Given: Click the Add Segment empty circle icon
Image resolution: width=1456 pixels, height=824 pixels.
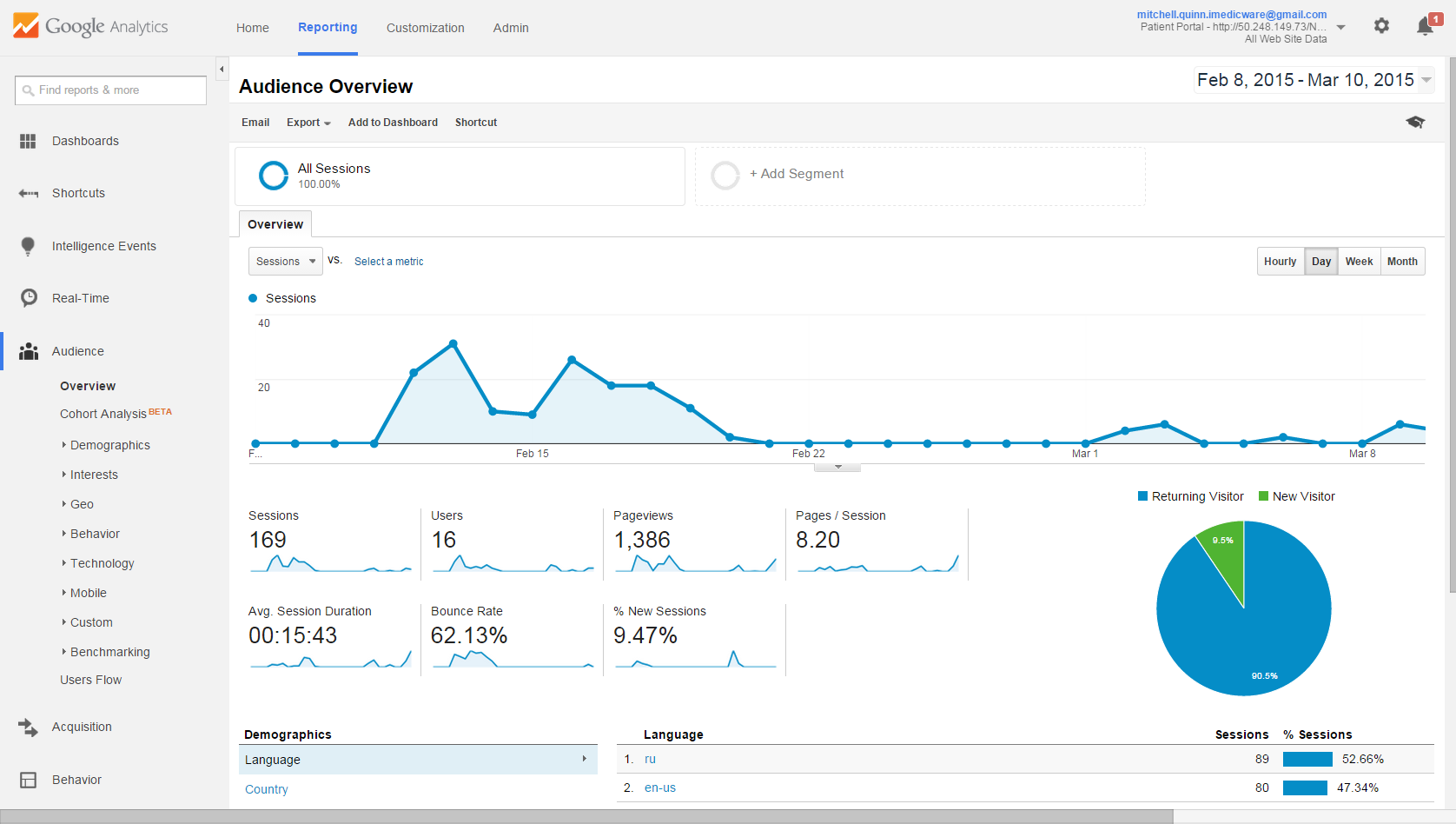Looking at the screenshot, I should 725,176.
